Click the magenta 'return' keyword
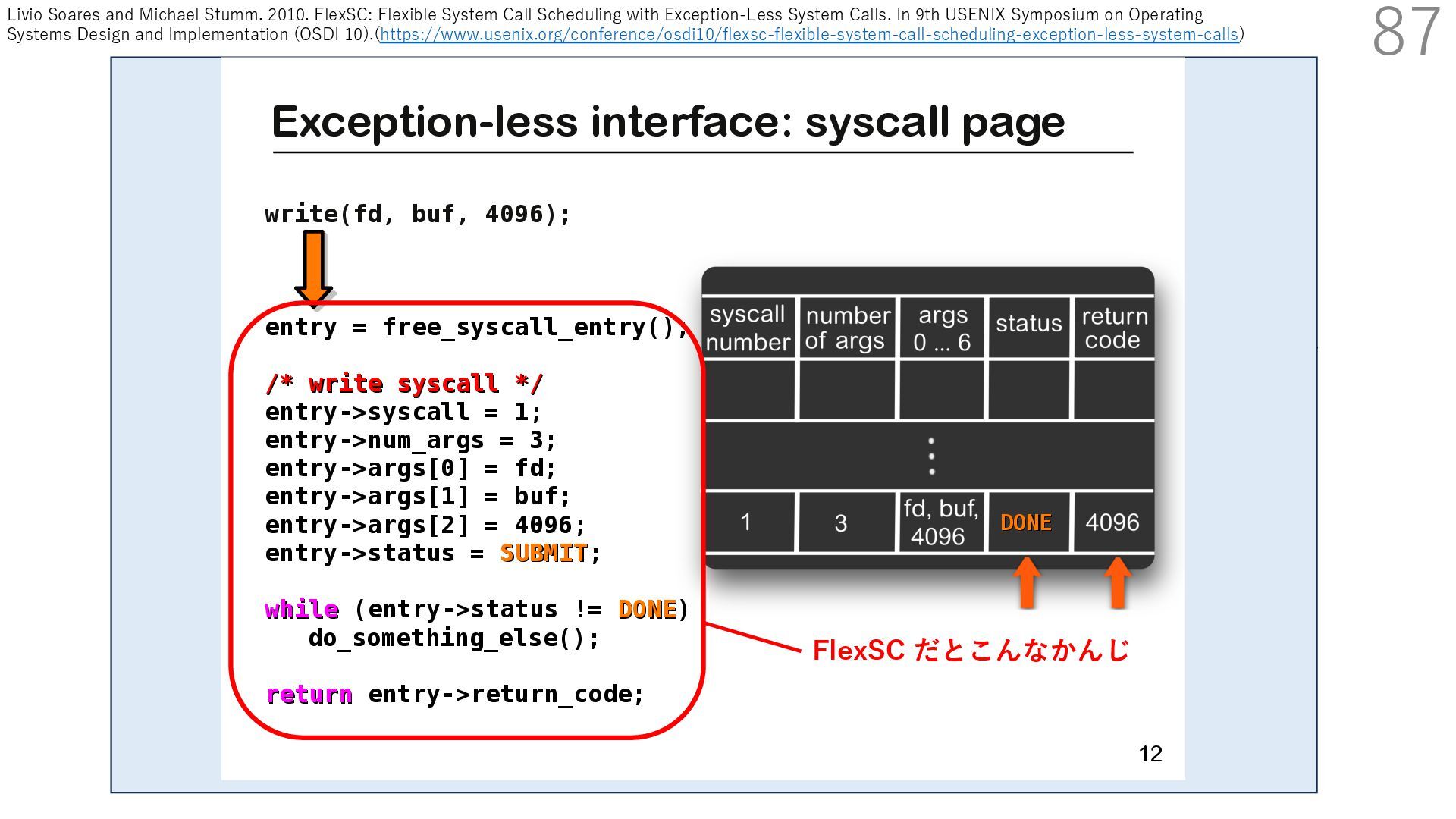1456x819 pixels. click(309, 695)
